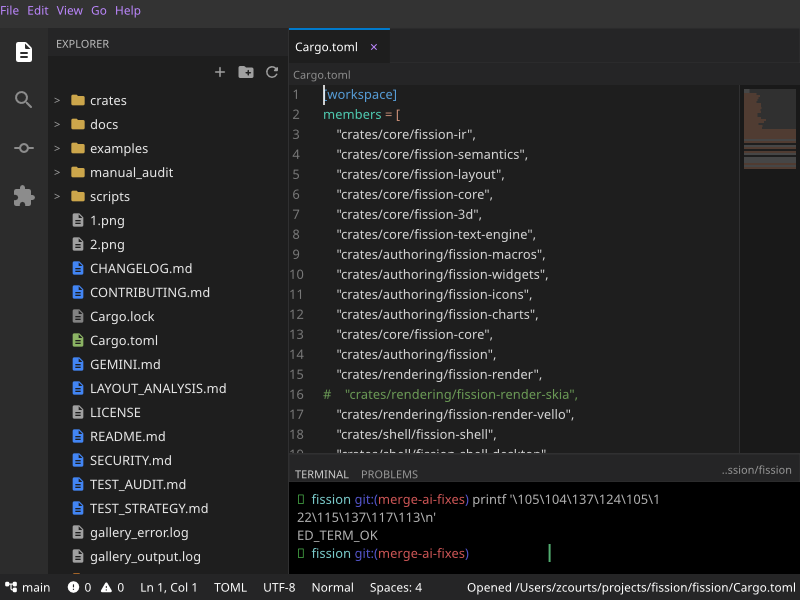Open TEST_STRATEGY.md in the explorer

point(149,508)
